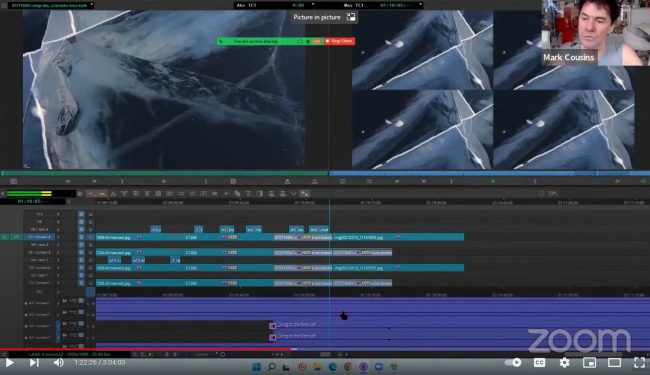This screenshot has width=650, height=375.
Task: Switch YouTube to miniplayer
Action: click(589, 363)
